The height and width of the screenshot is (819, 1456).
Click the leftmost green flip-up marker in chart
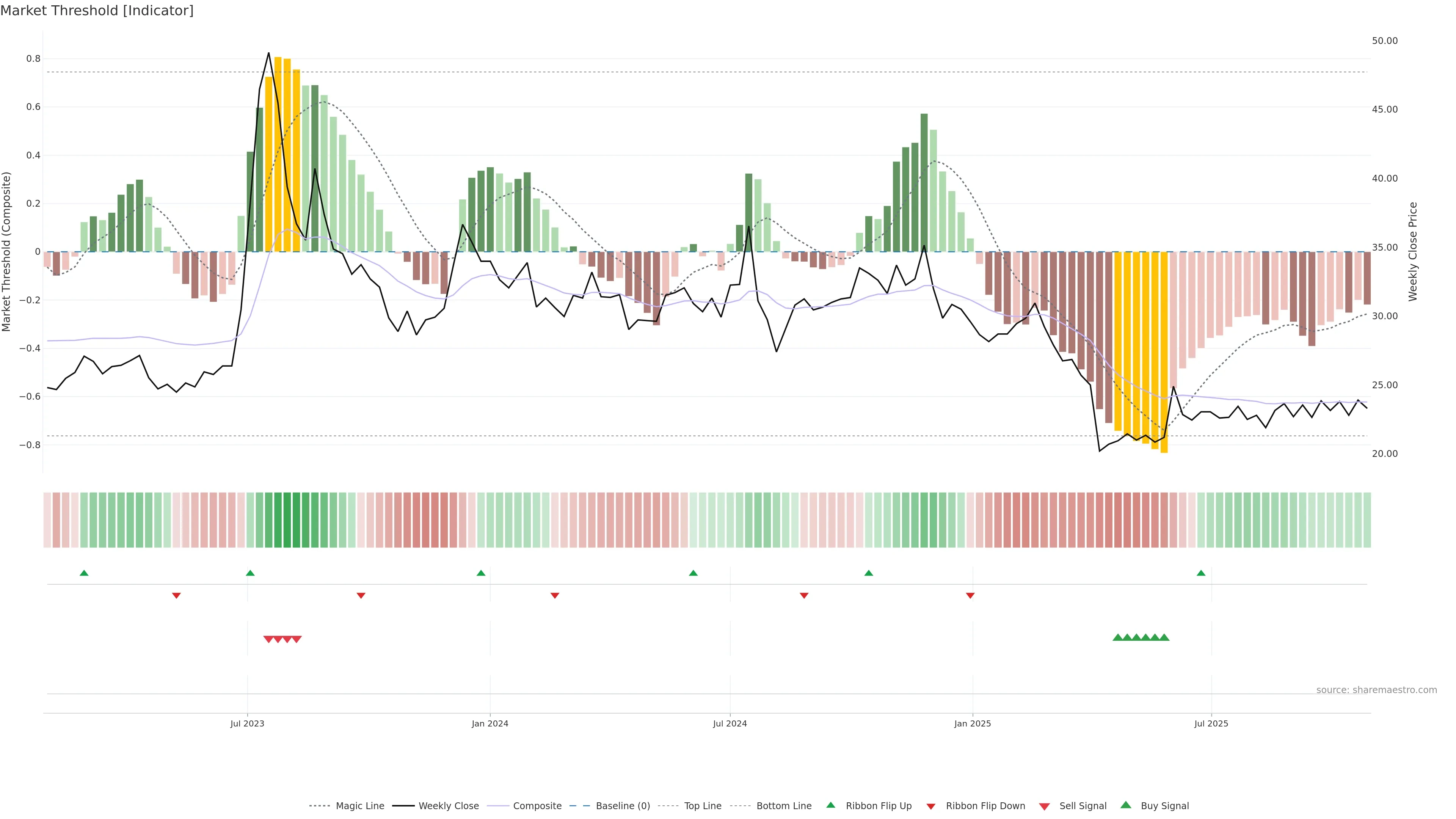[84, 573]
